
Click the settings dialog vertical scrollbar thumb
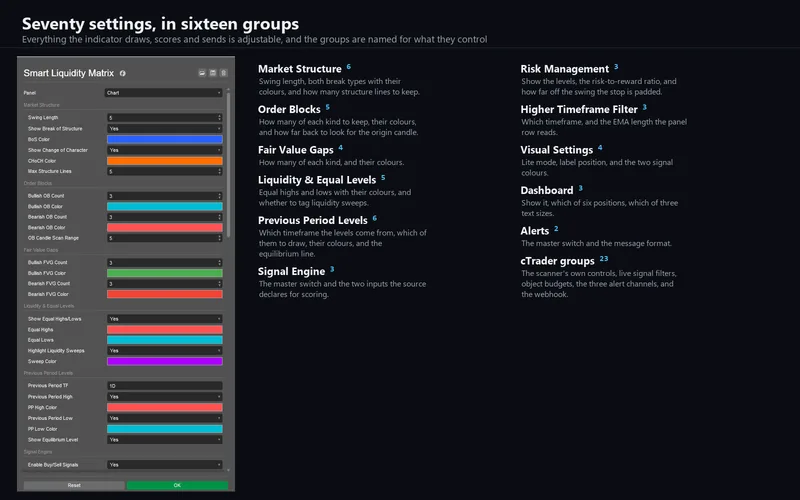pos(228,164)
